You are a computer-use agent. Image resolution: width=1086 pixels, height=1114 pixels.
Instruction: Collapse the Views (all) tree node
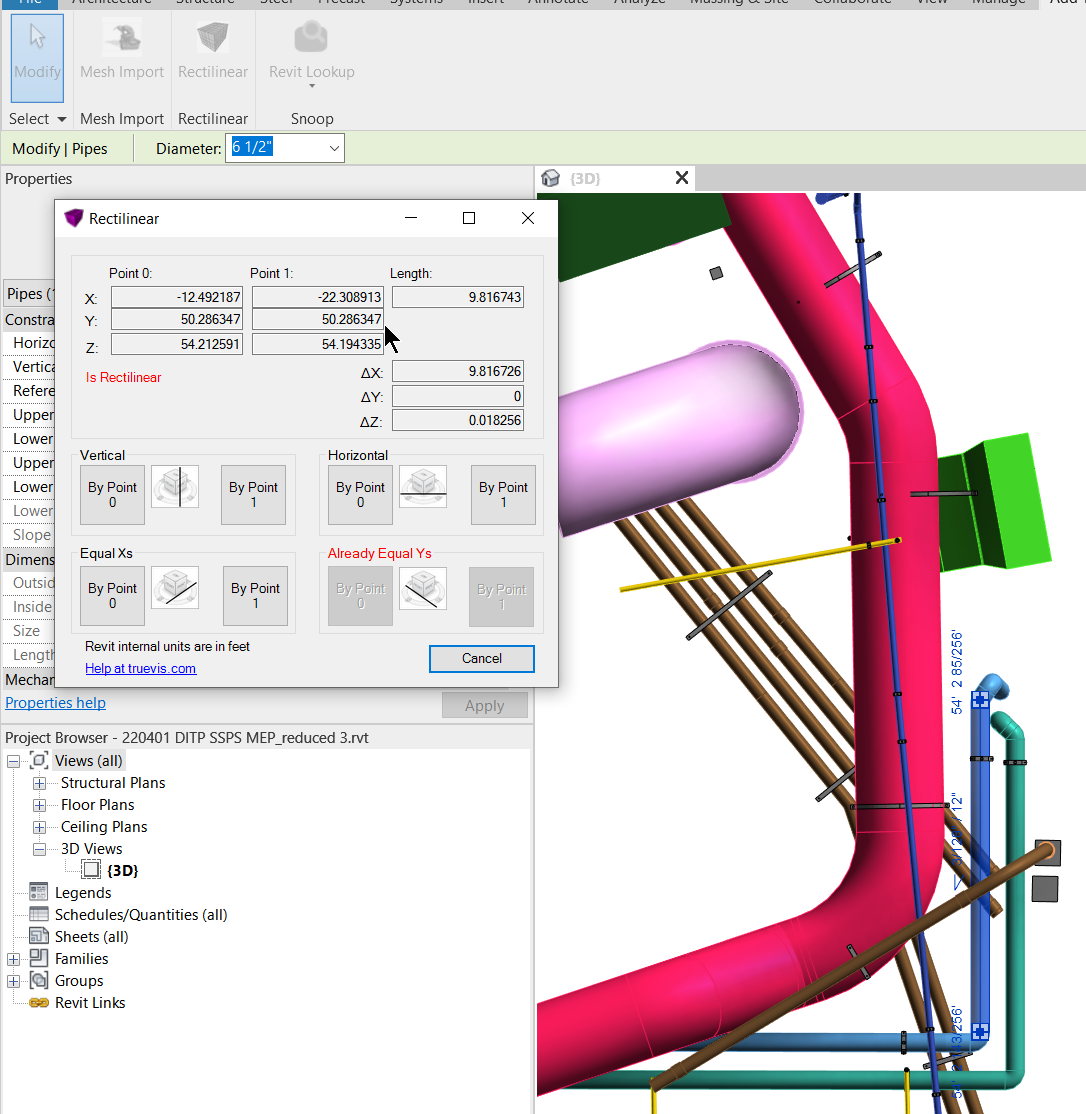tap(13, 761)
